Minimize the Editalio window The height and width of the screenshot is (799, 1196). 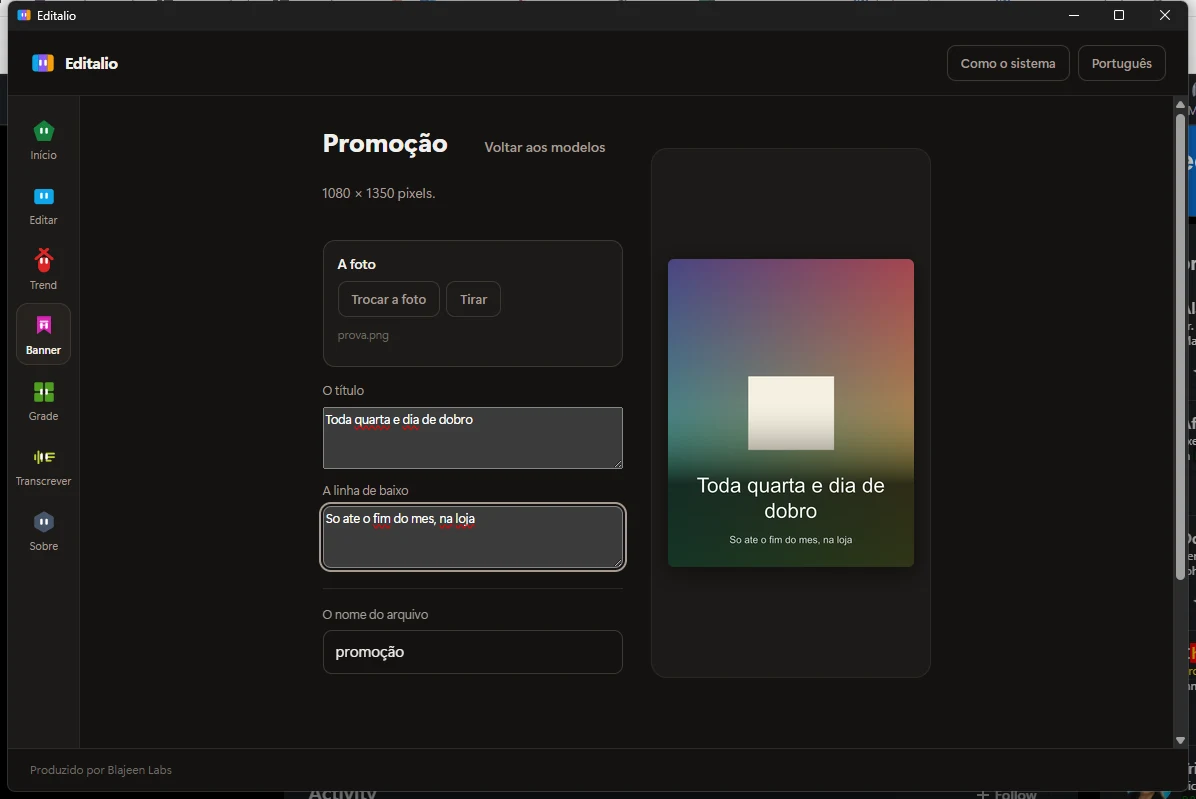[x=1074, y=15]
